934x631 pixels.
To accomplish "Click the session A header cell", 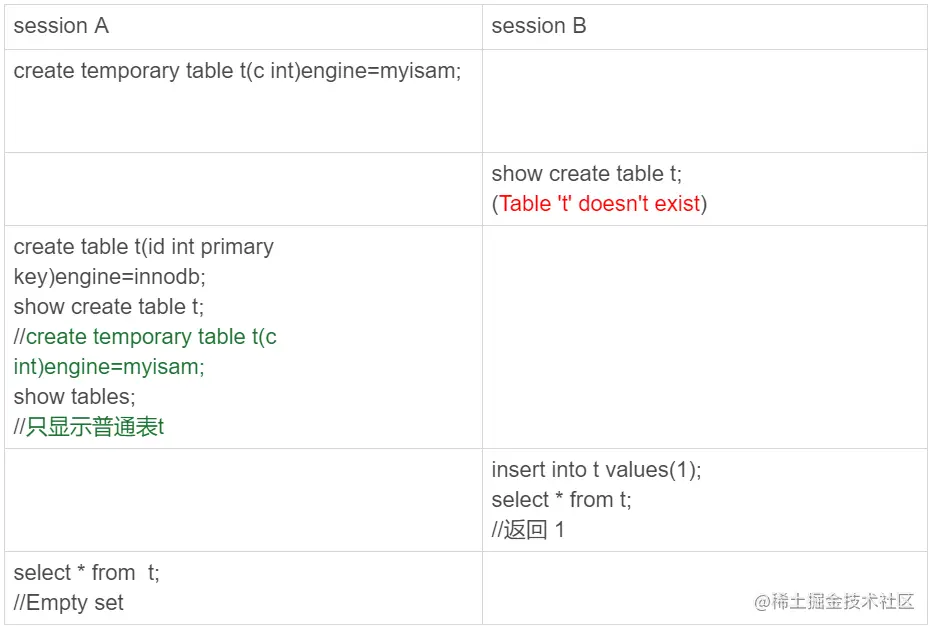I will coord(243,27).
